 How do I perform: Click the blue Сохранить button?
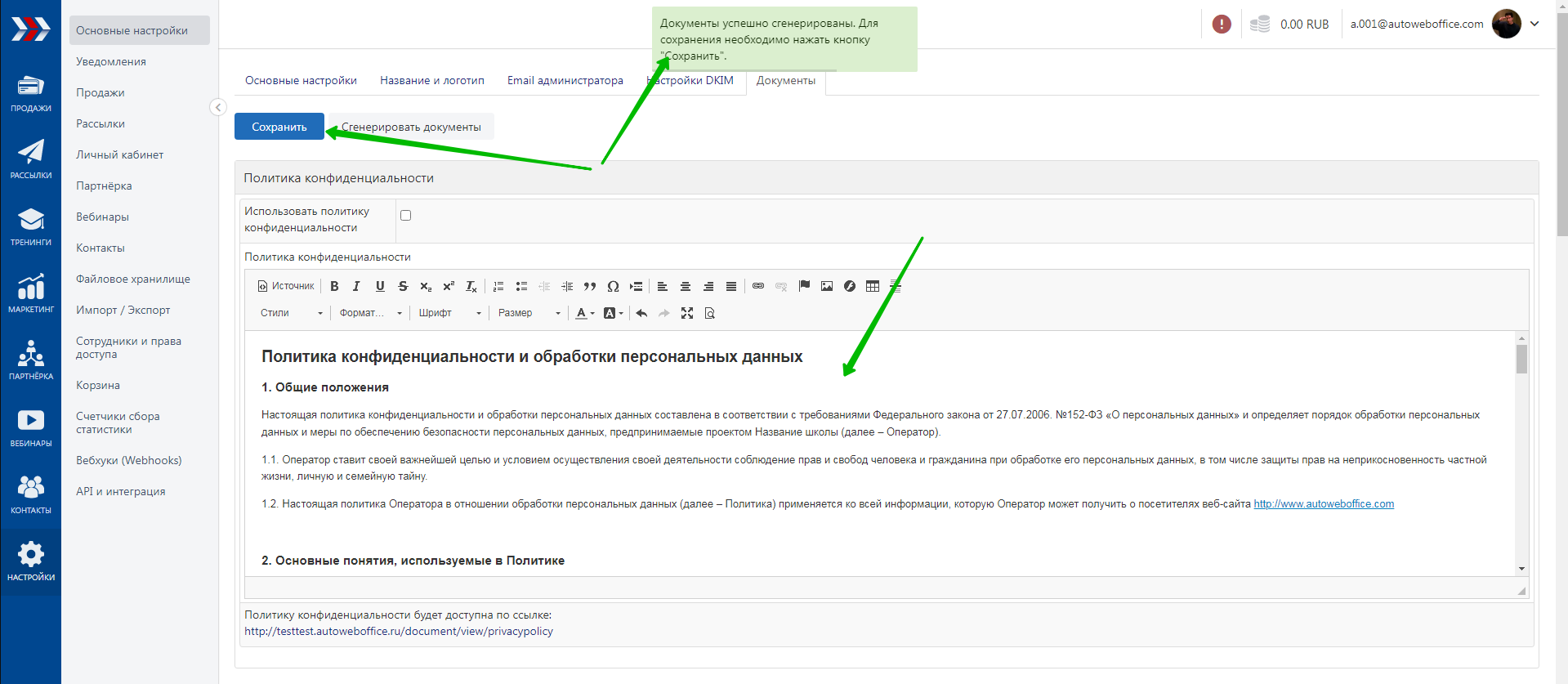[279, 127]
